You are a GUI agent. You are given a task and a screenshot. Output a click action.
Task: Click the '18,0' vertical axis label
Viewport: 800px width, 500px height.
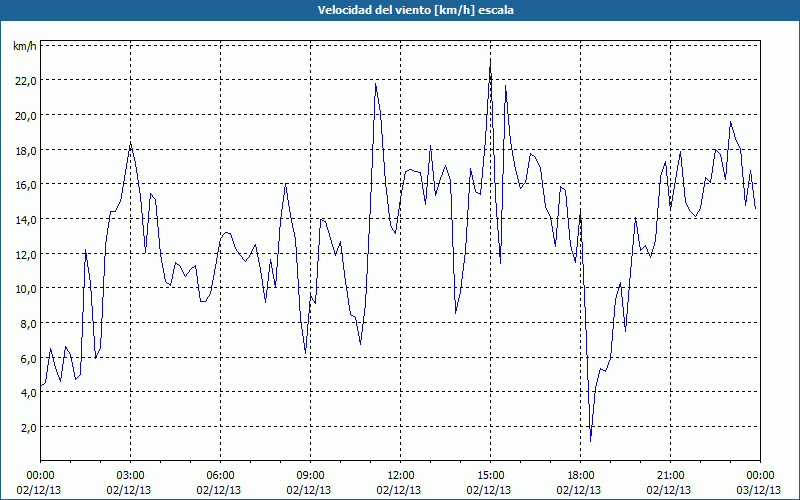(x=27, y=151)
